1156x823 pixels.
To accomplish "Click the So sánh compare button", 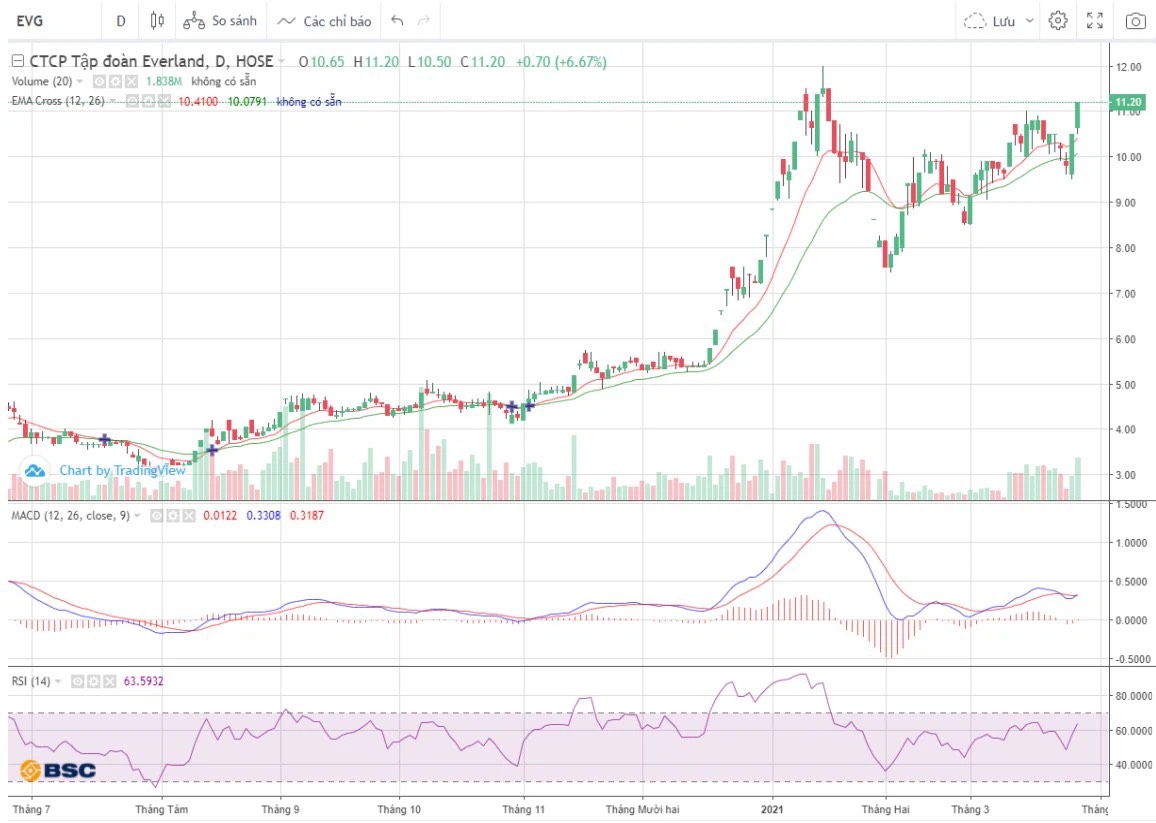I will coord(221,20).
